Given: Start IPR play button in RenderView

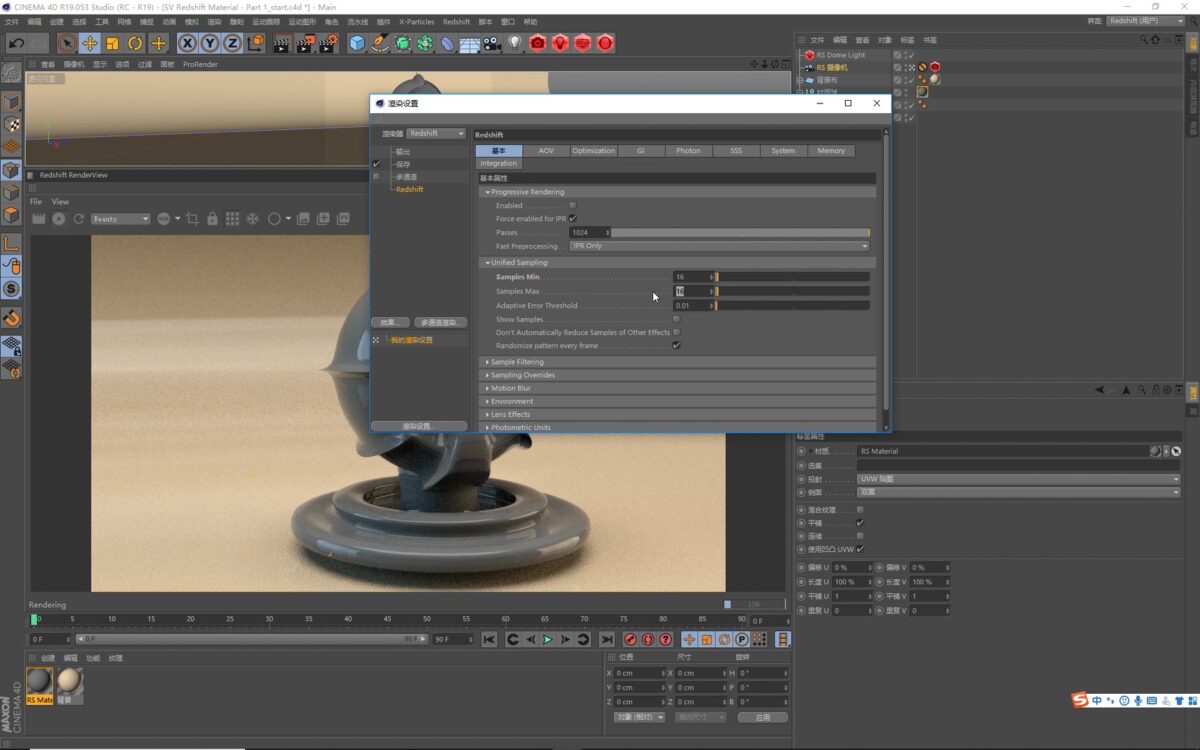Looking at the screenshot, I should click(x=58, y=218).
